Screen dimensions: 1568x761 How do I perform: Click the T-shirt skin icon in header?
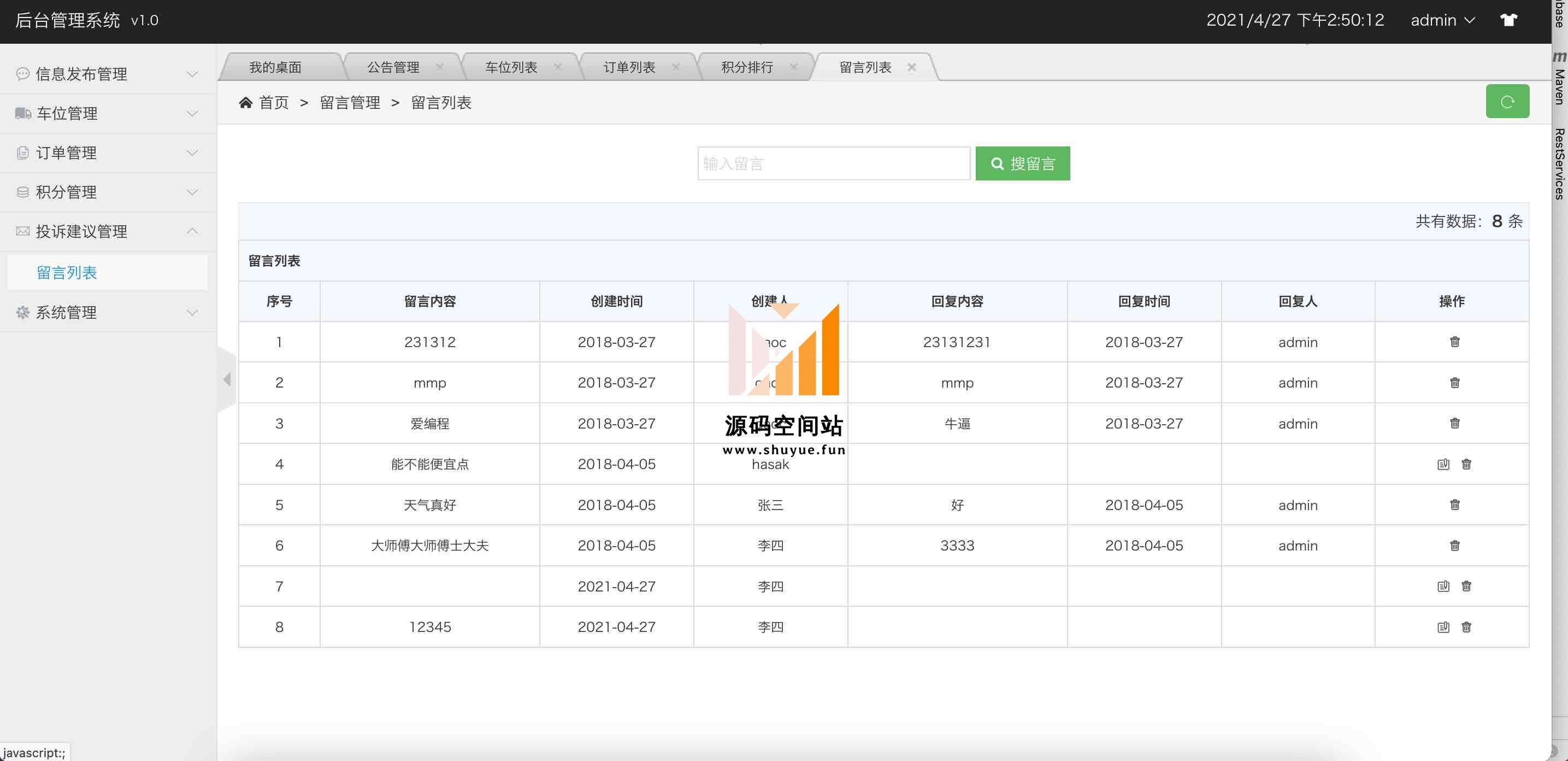click(x=1508, y=20)
